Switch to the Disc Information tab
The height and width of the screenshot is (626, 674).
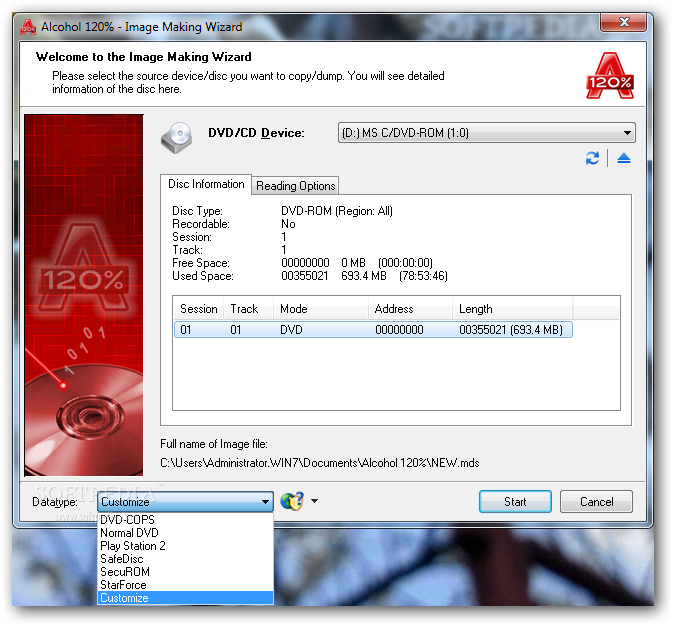pos(206,184)
